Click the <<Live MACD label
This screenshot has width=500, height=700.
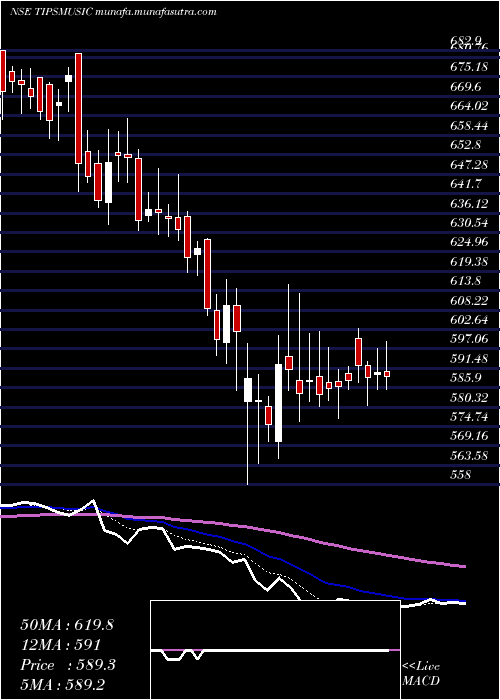(x=421, y=674)
